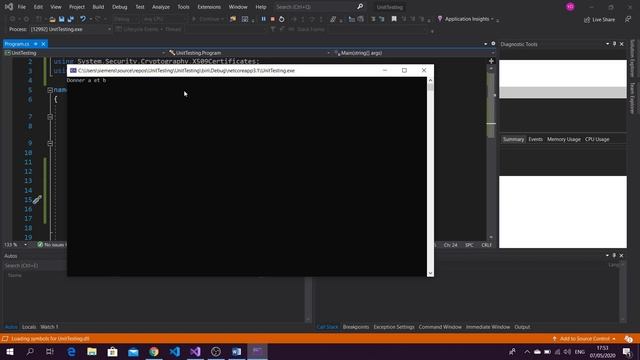Click the console window down scroll arrow
Viewport: 640px width, 360px height.
point(430,273)
